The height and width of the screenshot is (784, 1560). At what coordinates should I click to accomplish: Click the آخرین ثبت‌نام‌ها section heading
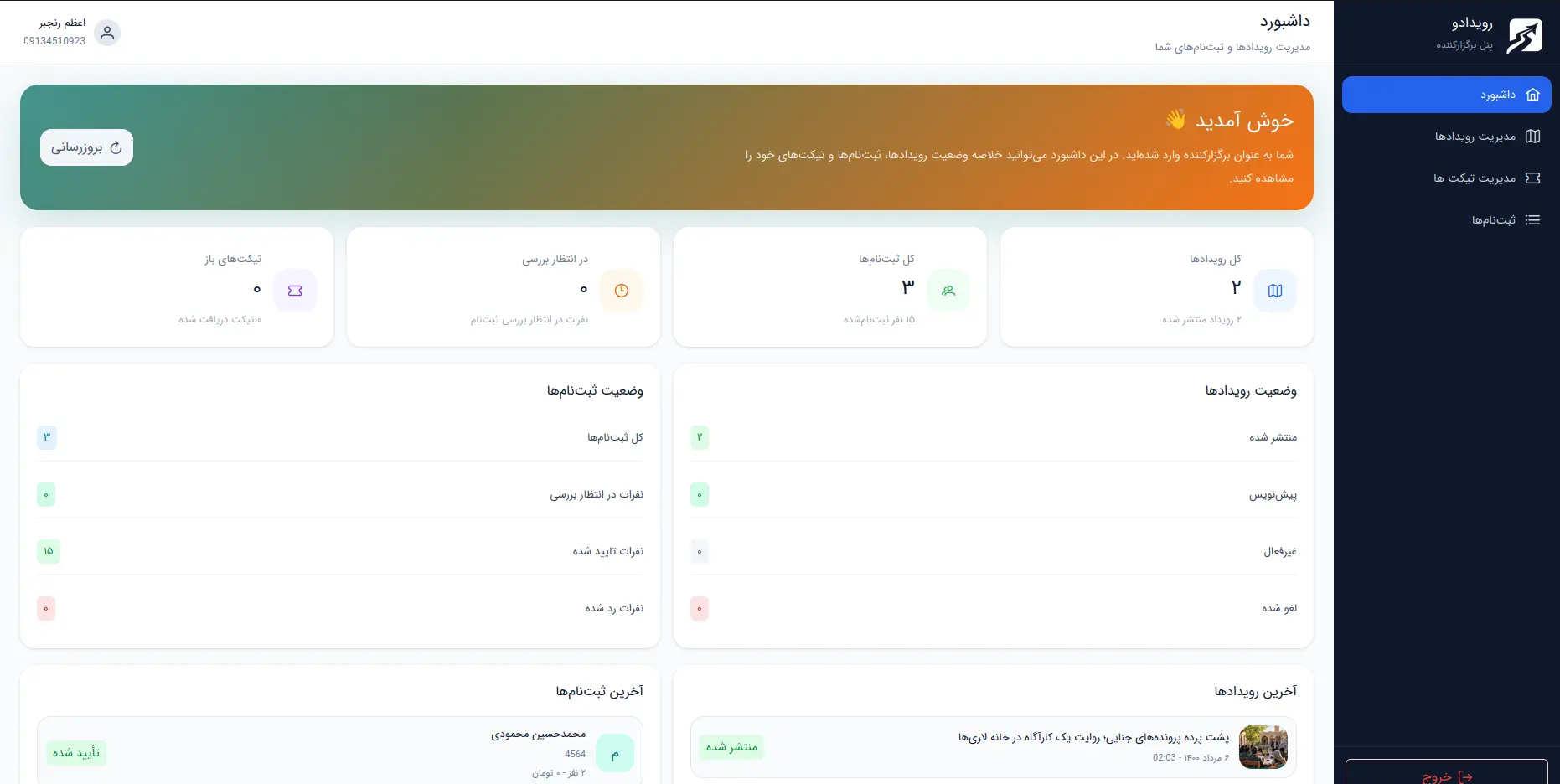coord(600,691)
